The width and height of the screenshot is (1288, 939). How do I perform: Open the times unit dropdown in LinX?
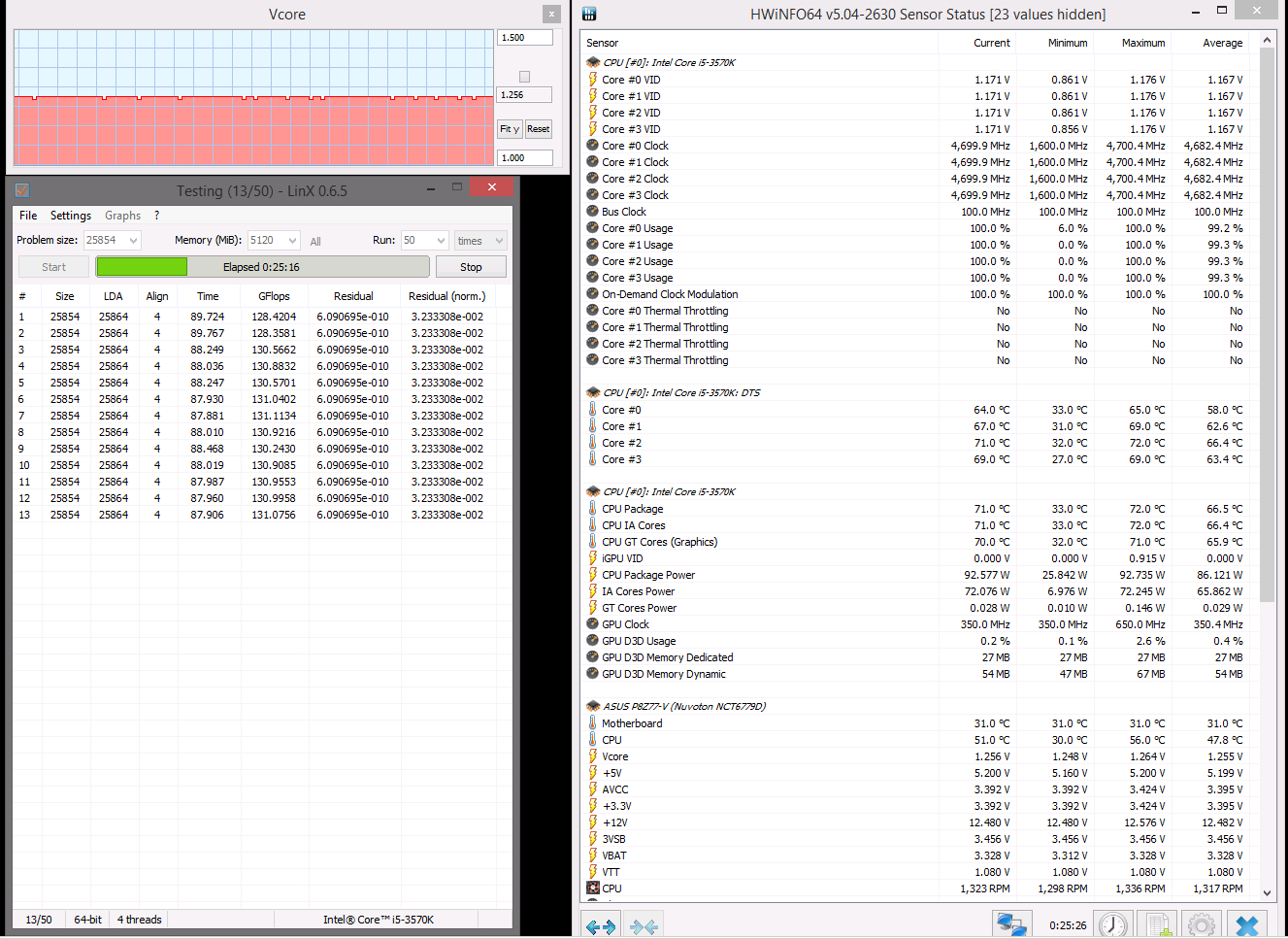[480, 240]
